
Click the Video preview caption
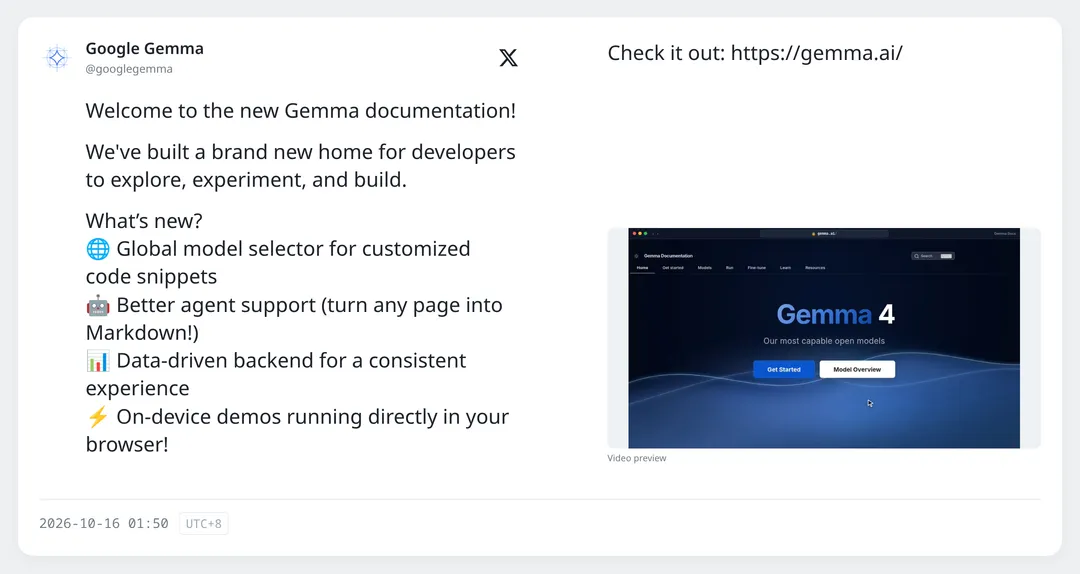636,458
